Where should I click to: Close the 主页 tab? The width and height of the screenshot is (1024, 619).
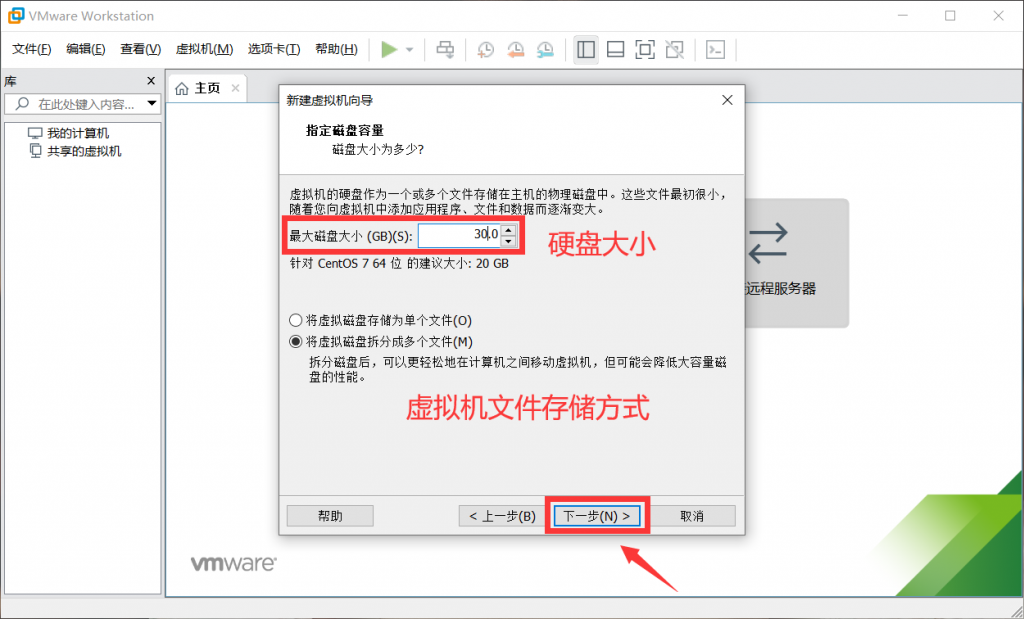coord(235,88)
